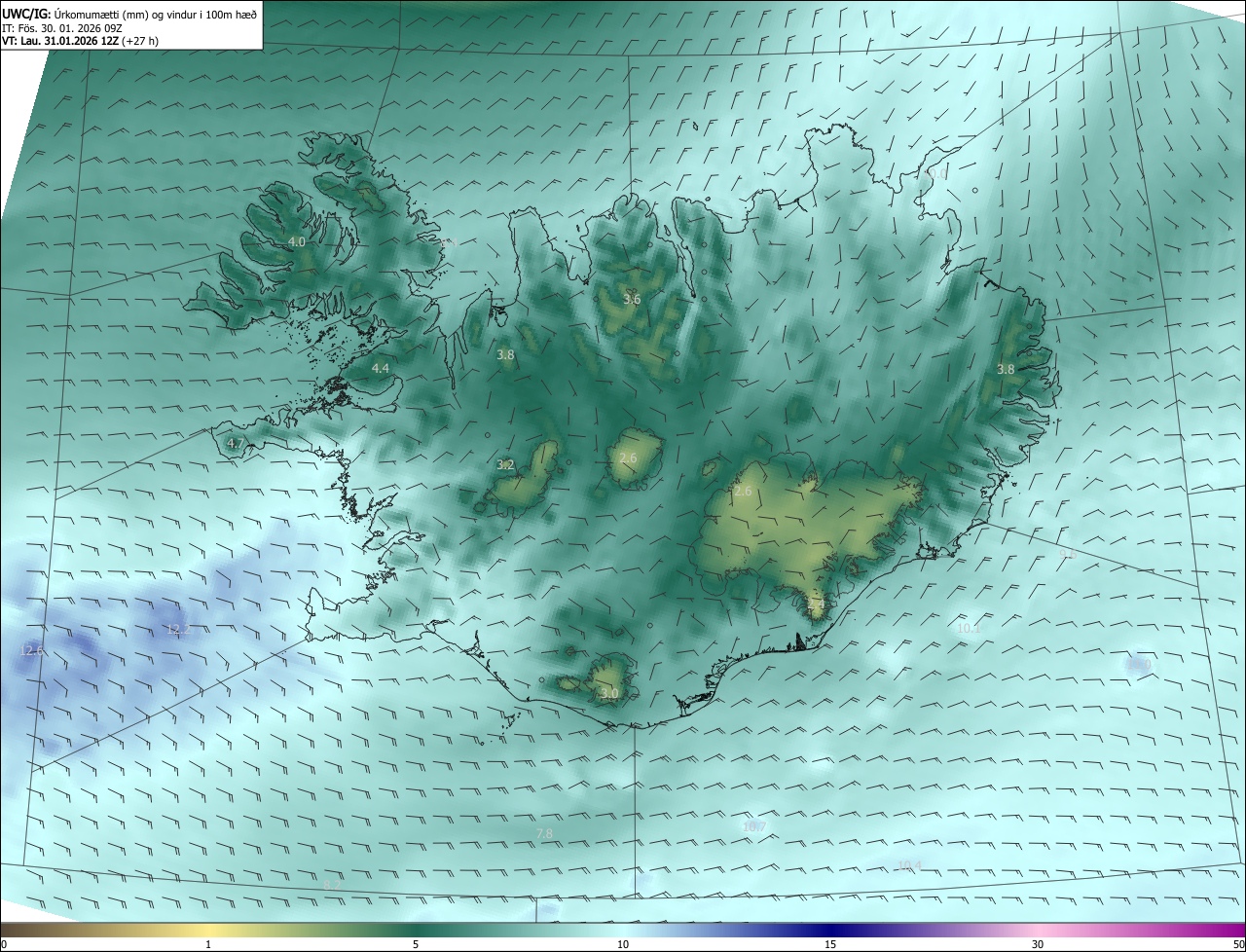The width and height of the screenshot is (1246, 952).
Task: Click the 50 tick label on the colour scale
Action: tap(1238, 944)
